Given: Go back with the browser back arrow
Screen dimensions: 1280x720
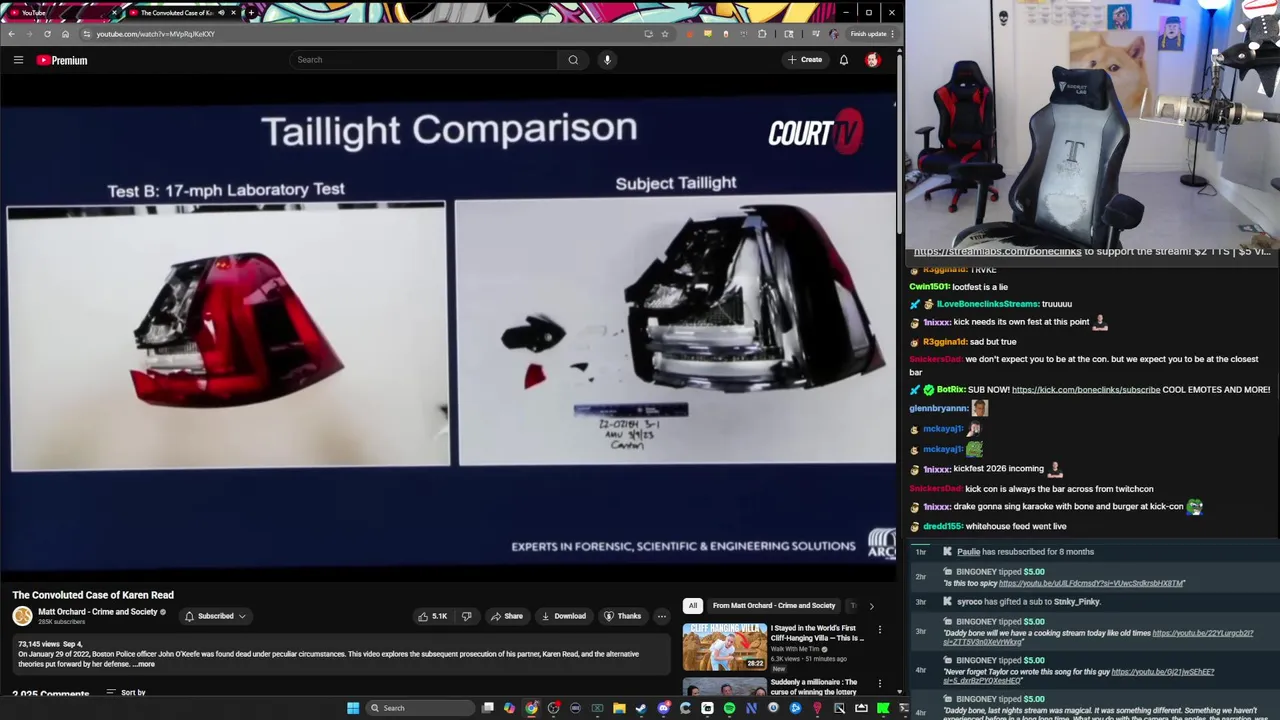Looking at the screenshot, I should (11, 34).
